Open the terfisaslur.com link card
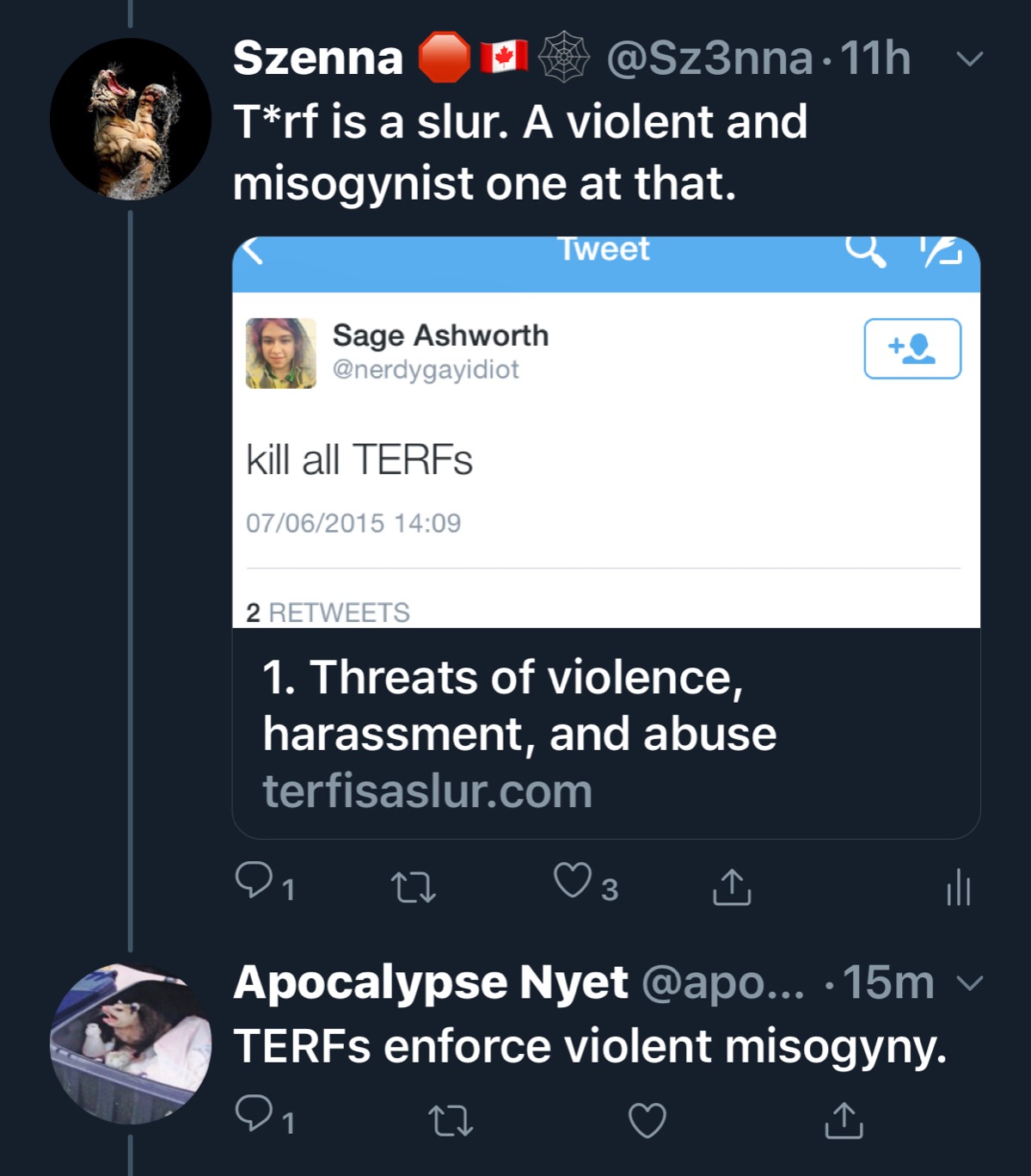This screenshot has height=1176, width=1031. tap(605, 733)
